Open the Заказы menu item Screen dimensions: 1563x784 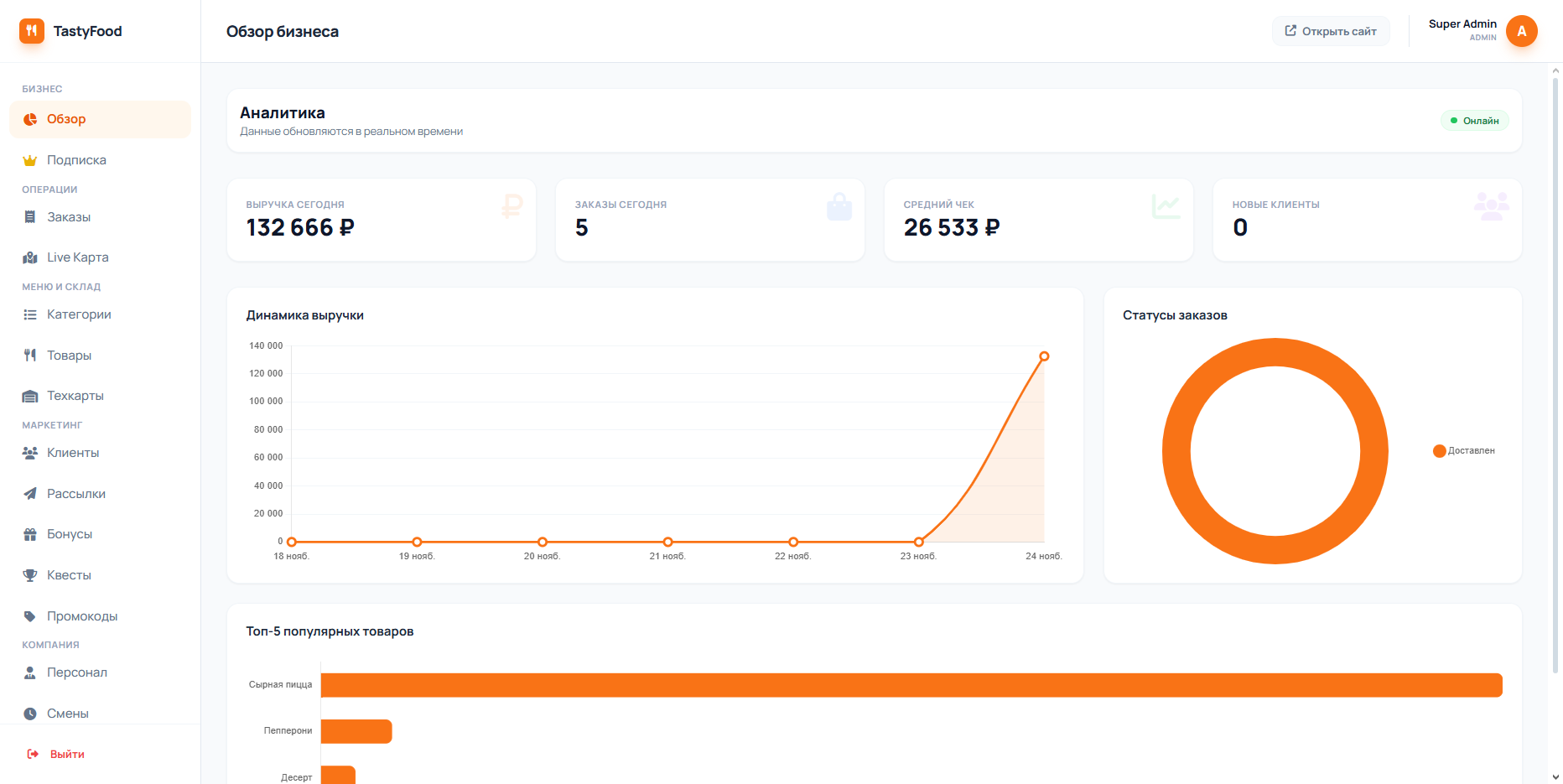(x=69, y=217)
